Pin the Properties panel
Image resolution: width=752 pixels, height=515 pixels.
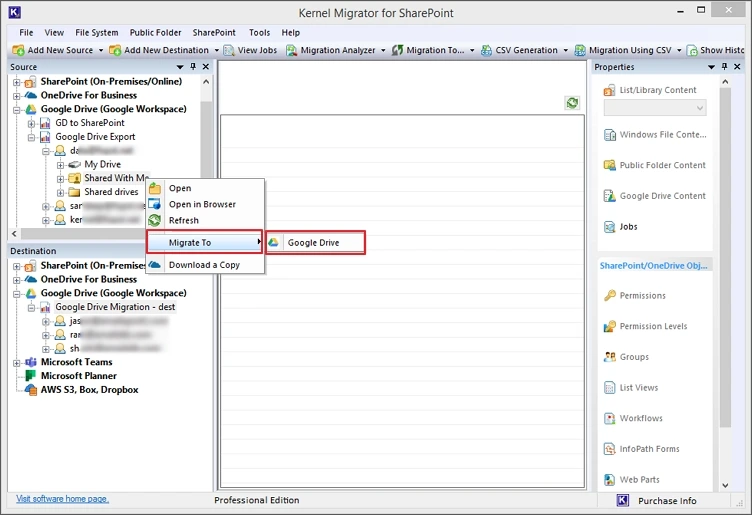coord(724,67)
